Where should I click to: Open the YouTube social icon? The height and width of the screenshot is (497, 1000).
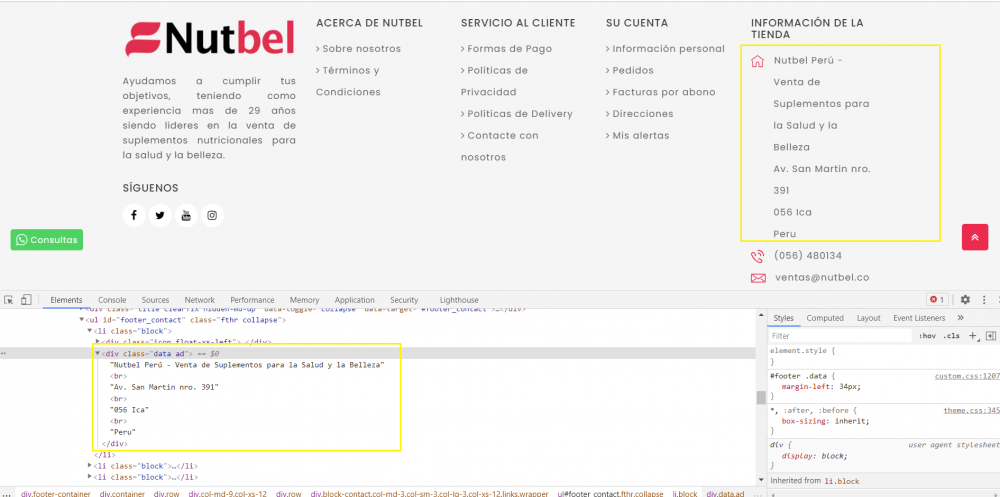186,216
